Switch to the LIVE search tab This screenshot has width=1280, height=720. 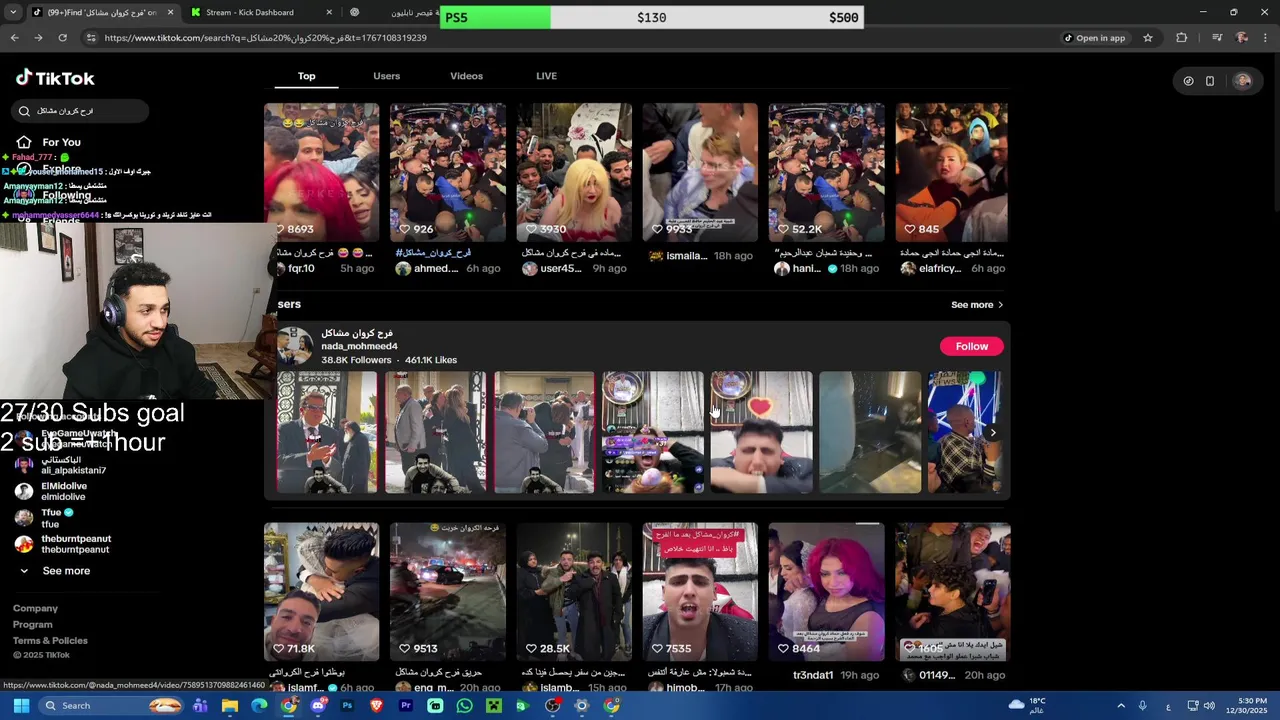546,76
